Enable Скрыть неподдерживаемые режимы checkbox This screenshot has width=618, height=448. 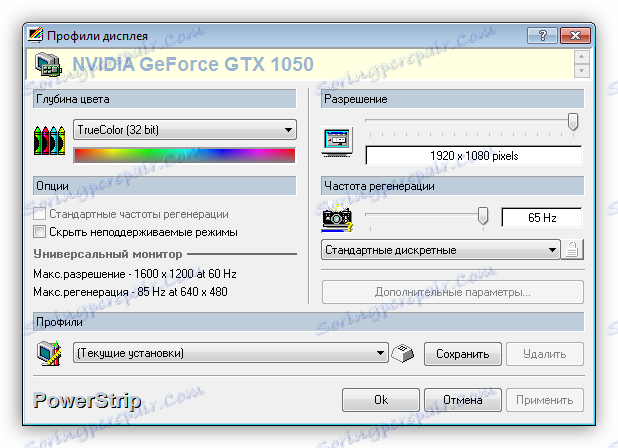tap(39, 232)
